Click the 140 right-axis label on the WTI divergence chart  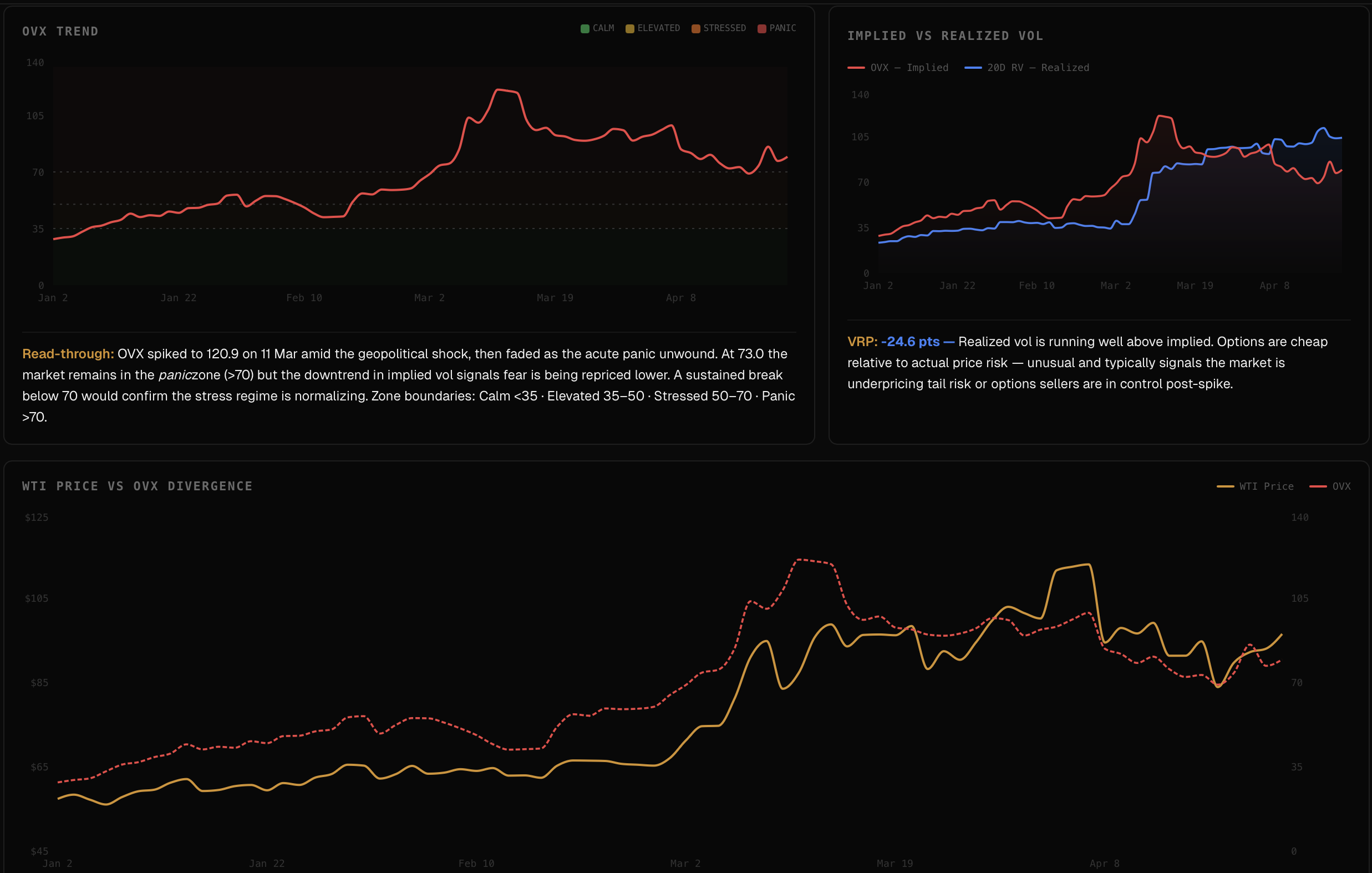pos(1300,518)
